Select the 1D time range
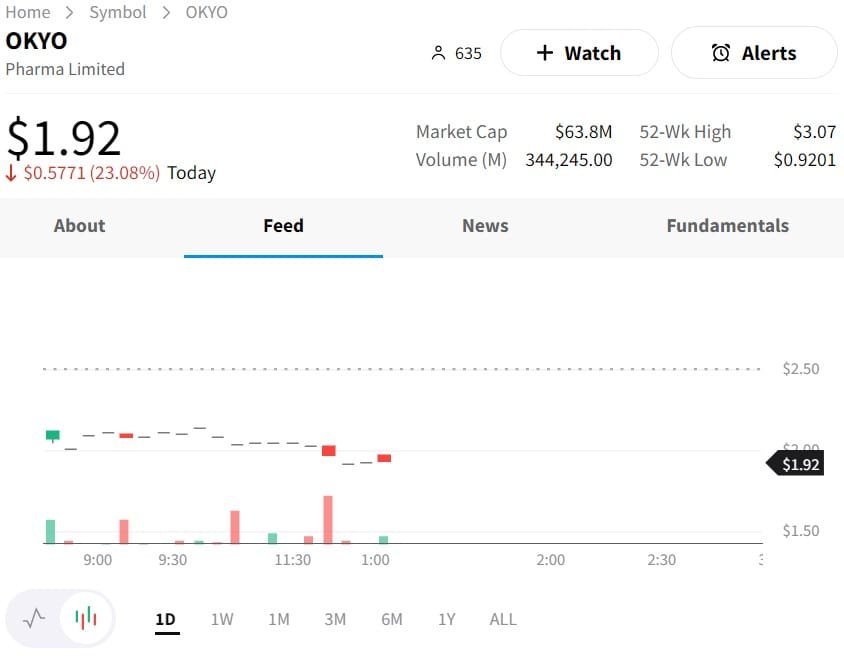Viewport: 844px width, 656px height. pos(166,619)
